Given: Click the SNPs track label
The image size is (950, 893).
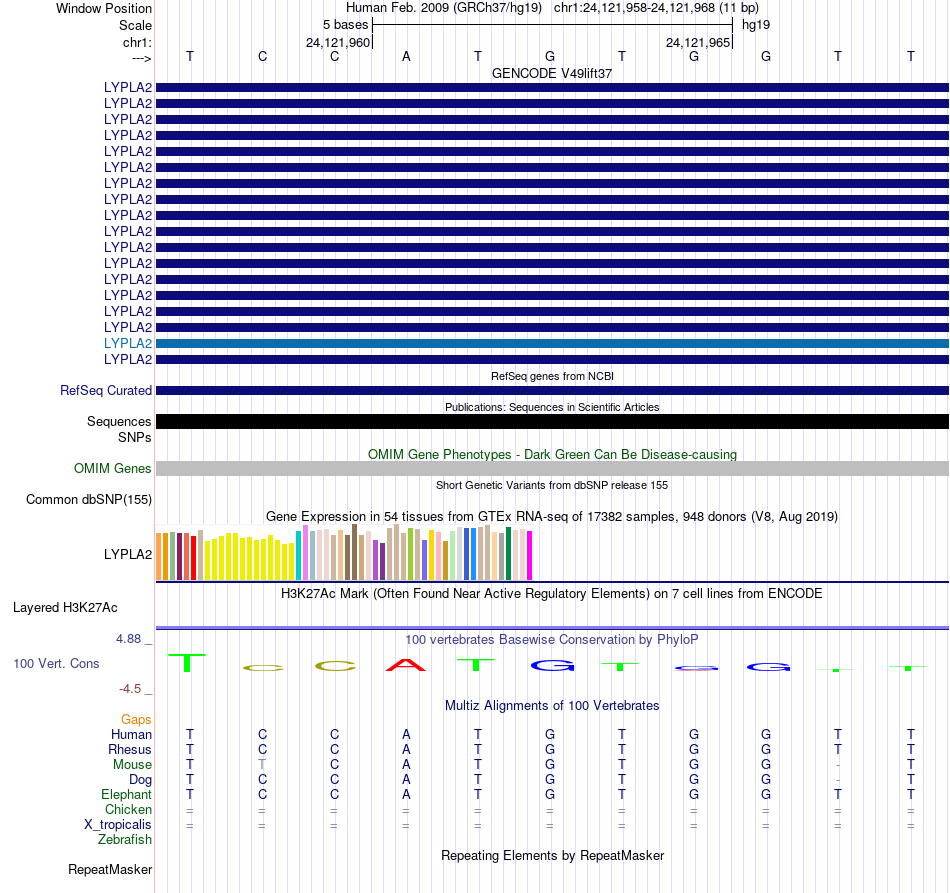Looking at the screenshot, I should [135, 437].
